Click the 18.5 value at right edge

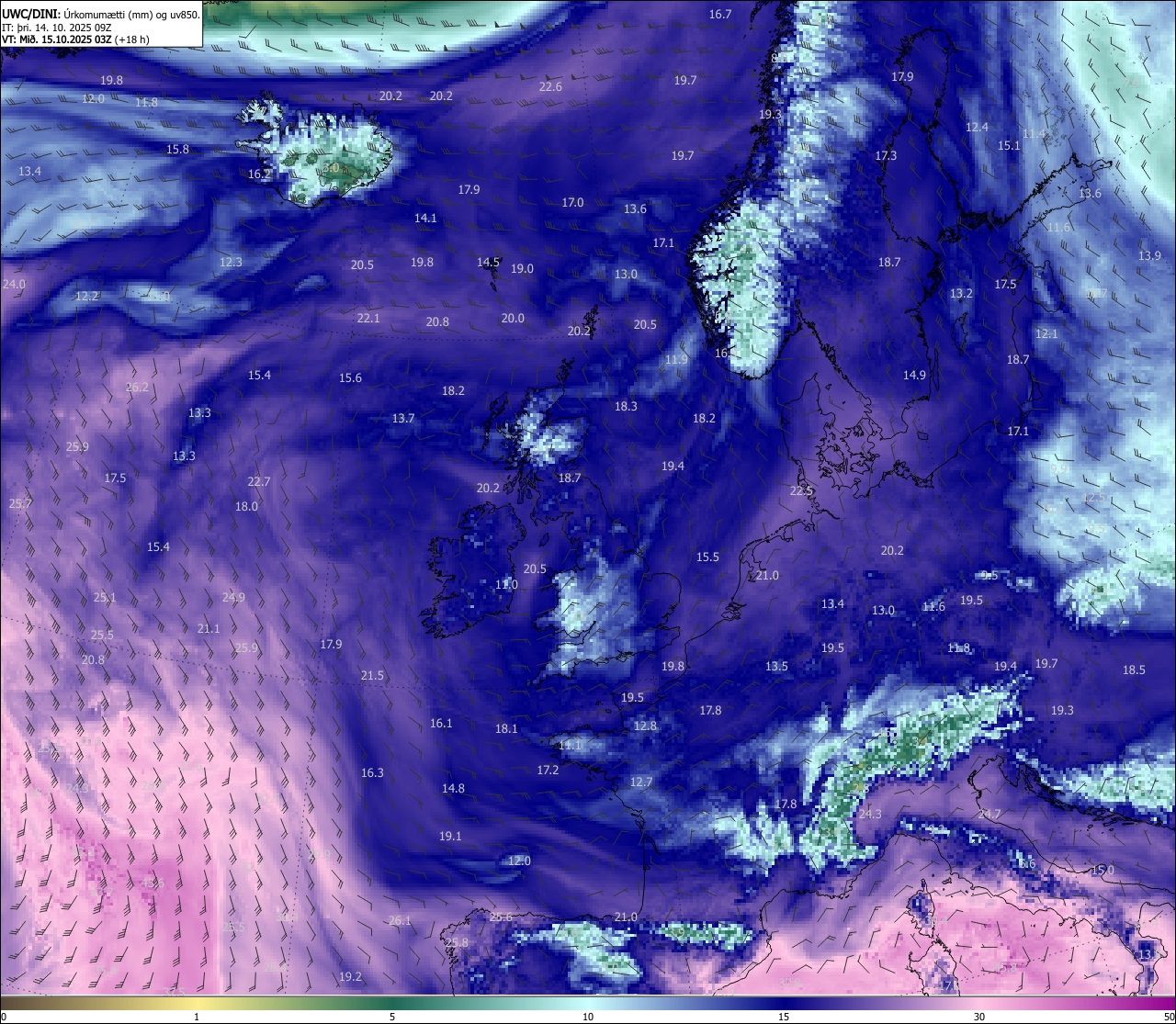(1134, 670)
